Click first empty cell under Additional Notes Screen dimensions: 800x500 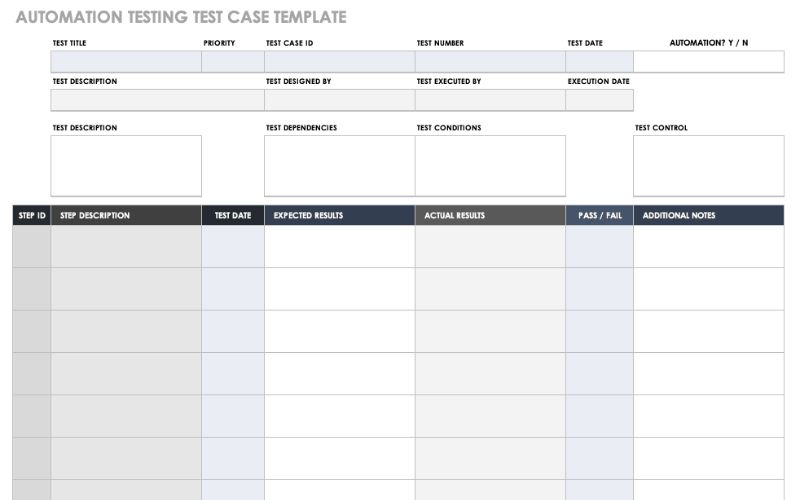click(x=708, y=247)
